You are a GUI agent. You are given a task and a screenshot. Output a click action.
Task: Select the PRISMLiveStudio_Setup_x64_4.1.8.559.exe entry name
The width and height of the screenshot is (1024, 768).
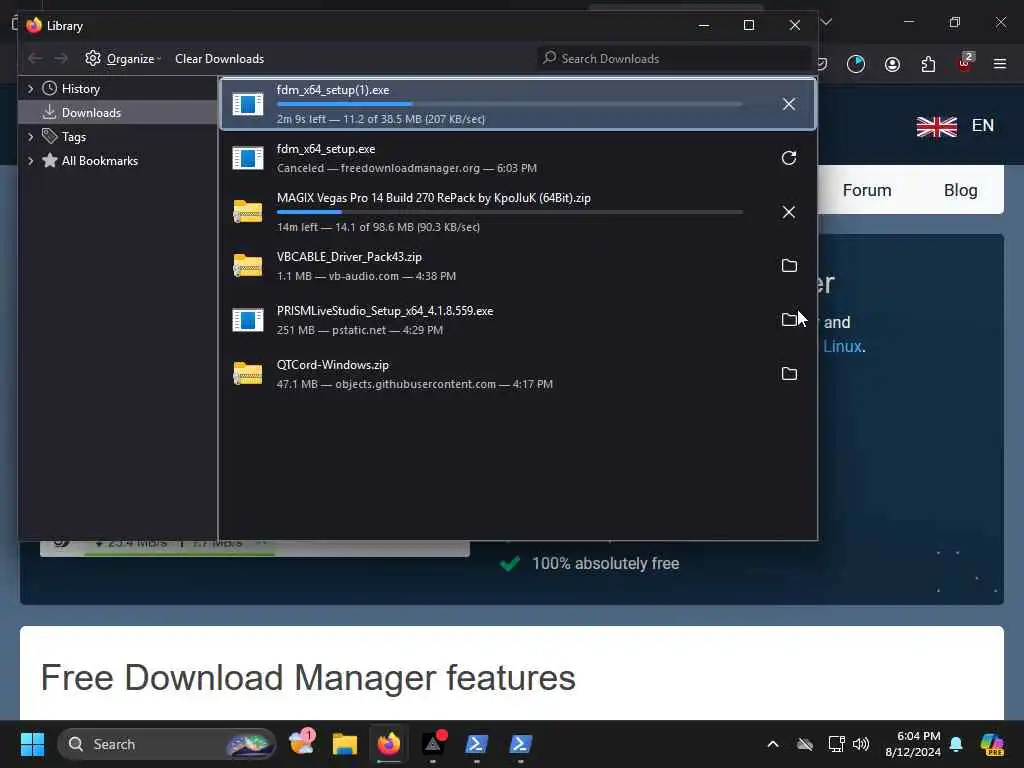(x=385, y=311)
